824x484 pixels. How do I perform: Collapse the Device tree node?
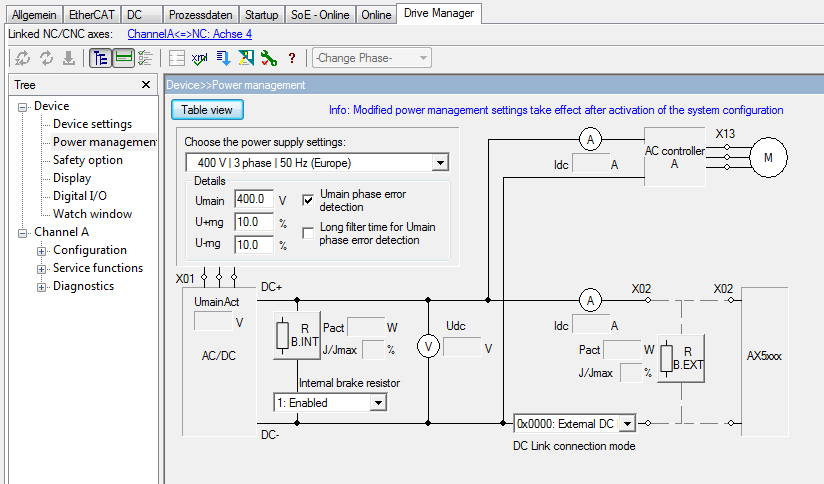(22, 107)
